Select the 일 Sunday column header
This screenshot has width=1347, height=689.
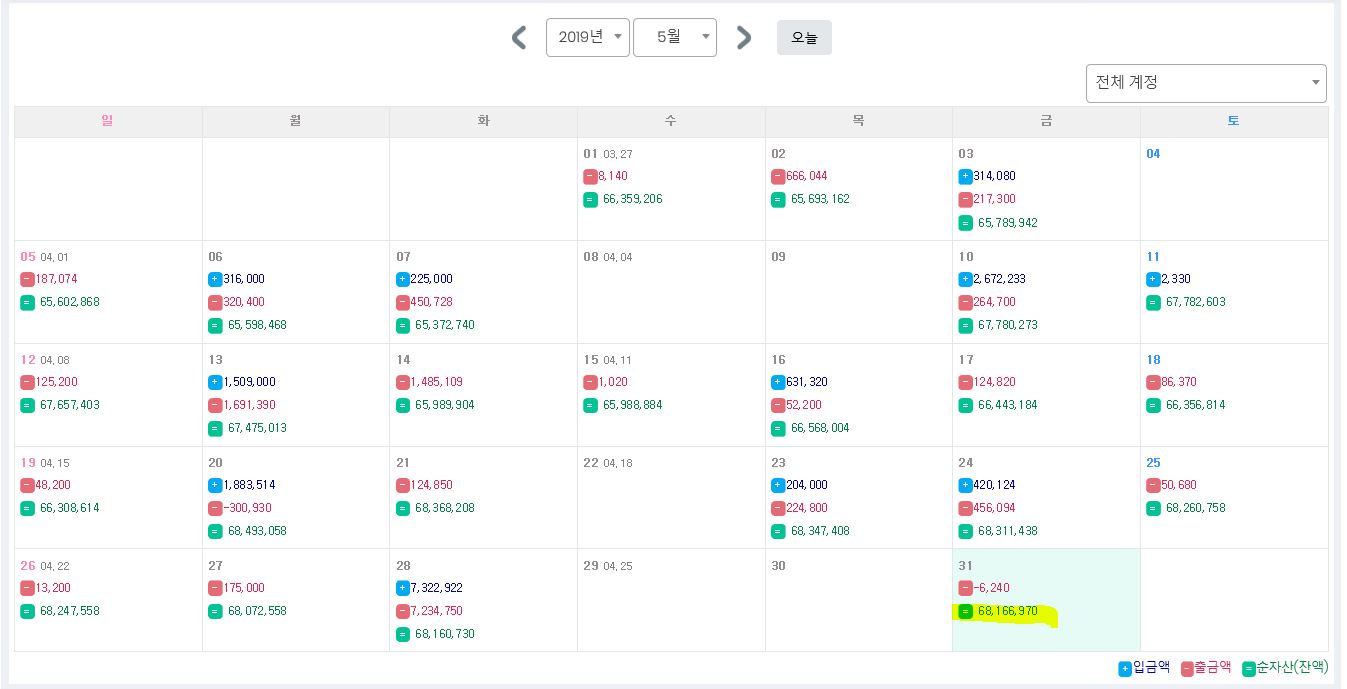click(x=107, y=121)
